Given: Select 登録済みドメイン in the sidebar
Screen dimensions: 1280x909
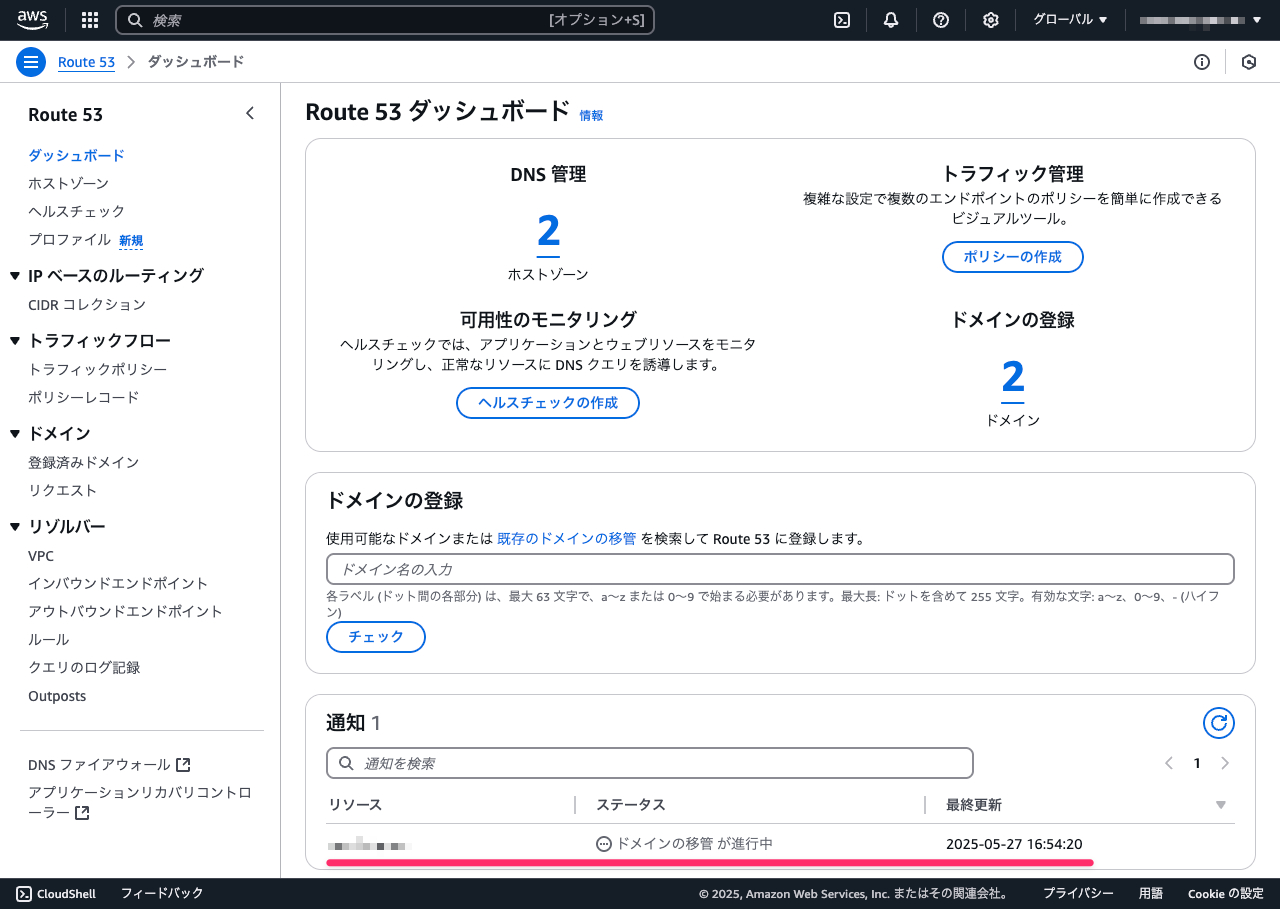Looking at the screenshot, I should click(x=84, y=463).
